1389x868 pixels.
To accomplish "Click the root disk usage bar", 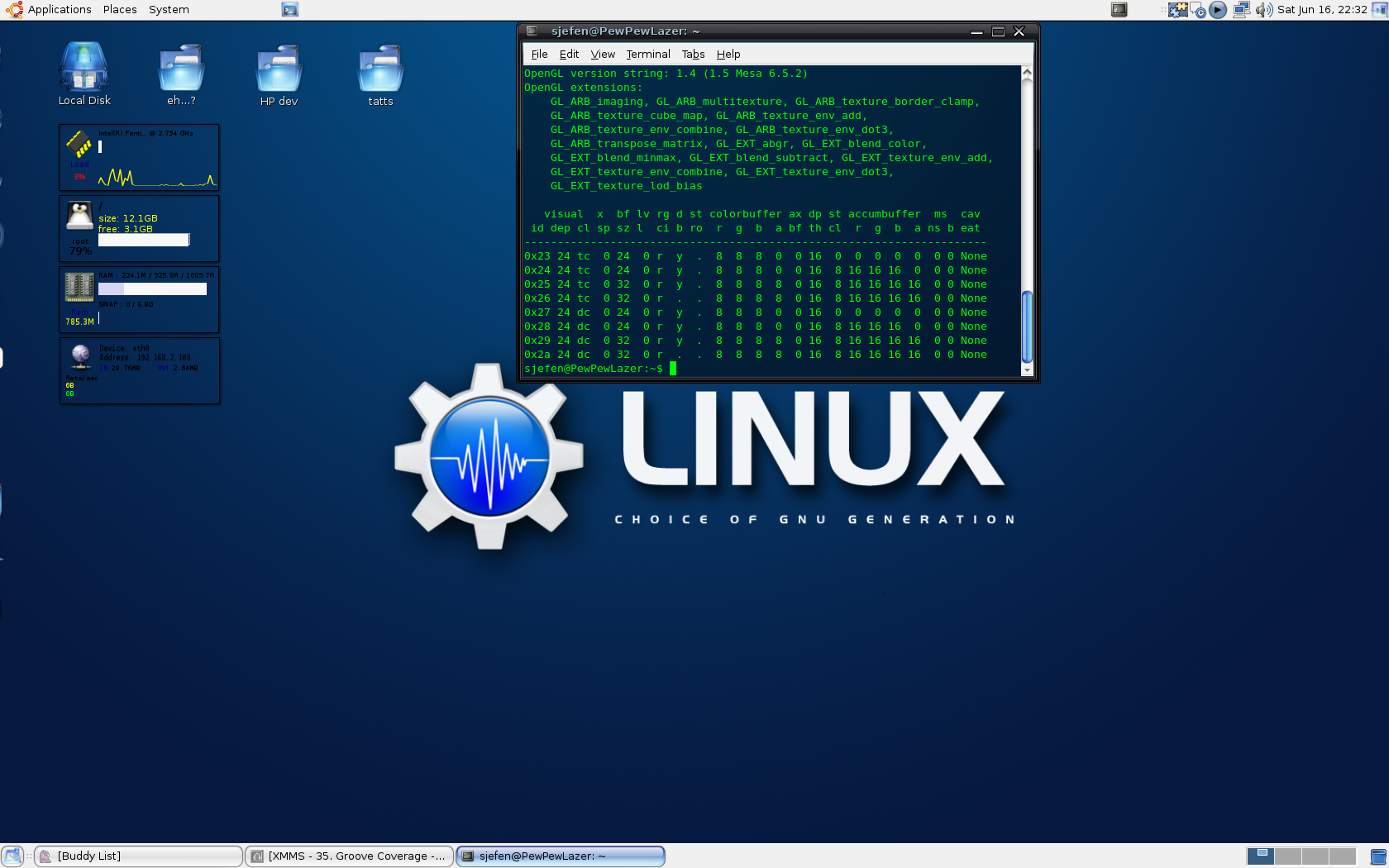I will click(144, 240).
